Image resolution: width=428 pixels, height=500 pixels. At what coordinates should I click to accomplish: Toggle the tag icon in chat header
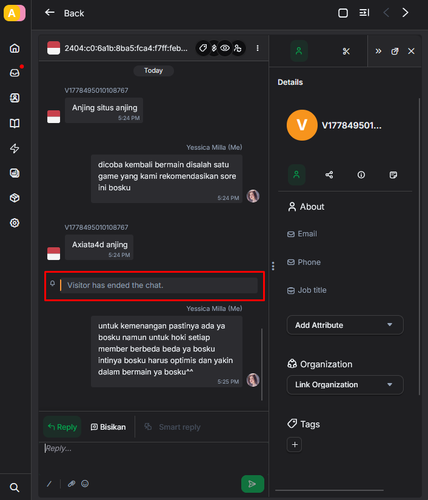click(203, 48)
